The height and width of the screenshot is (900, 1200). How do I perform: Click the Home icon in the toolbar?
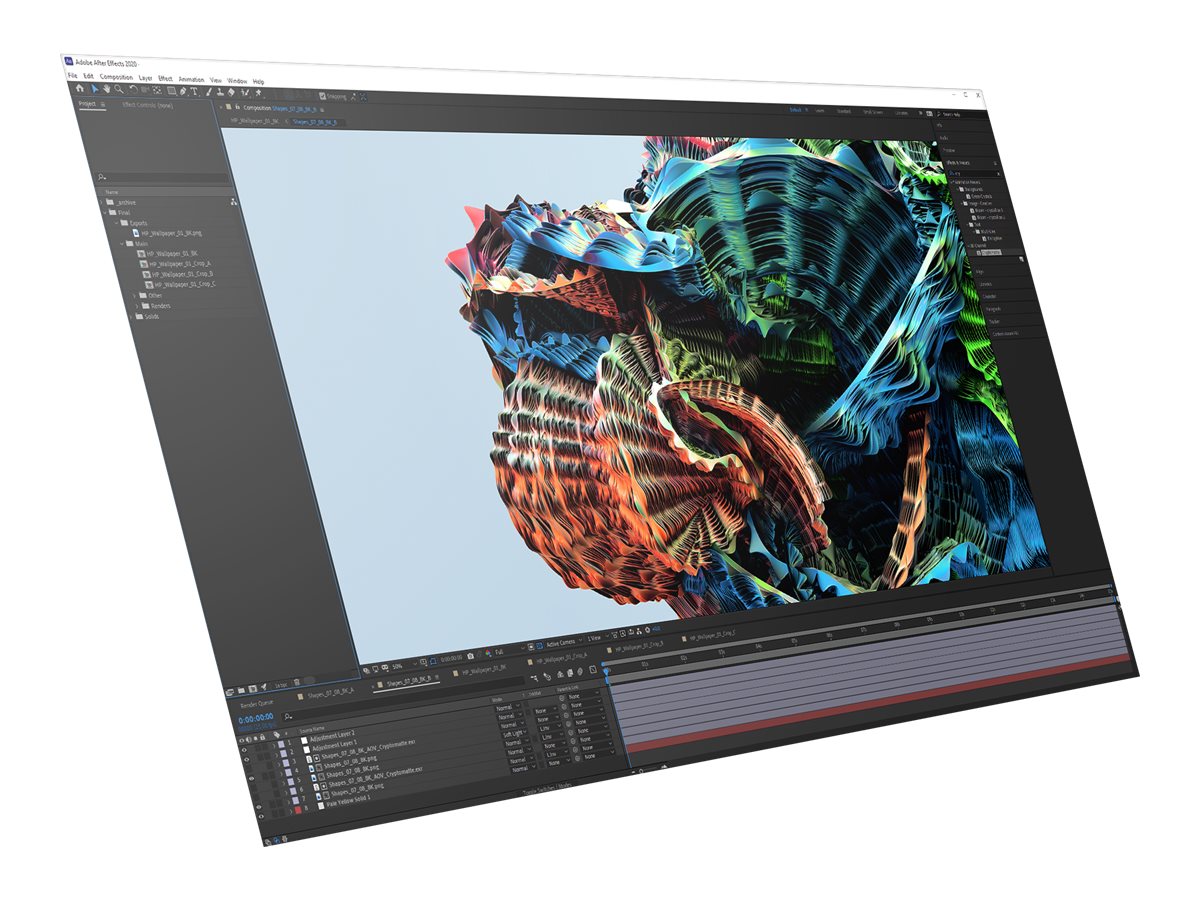click(80, 88)
